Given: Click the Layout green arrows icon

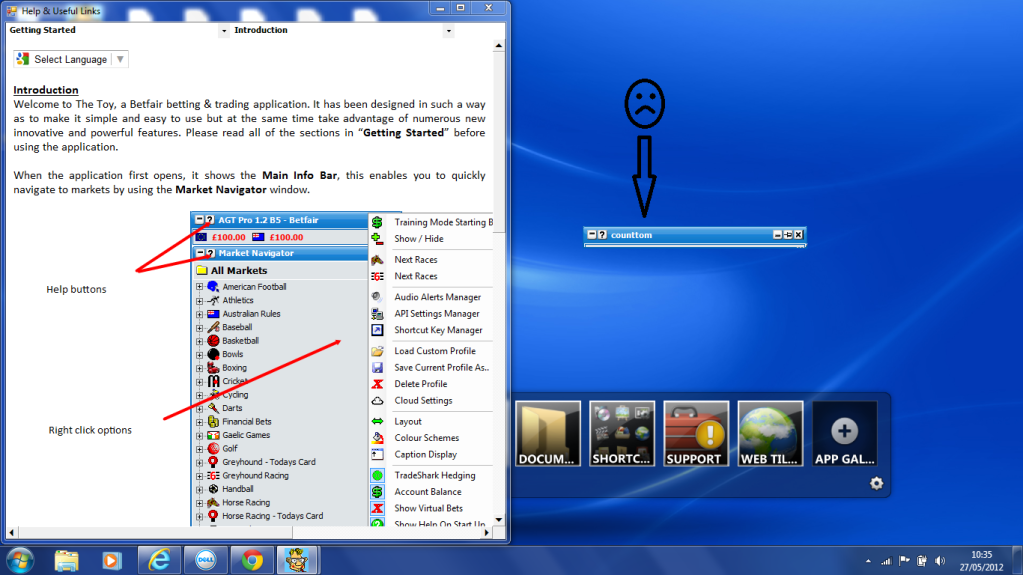Looking at the screenshot, I should pyautogui.click(x=377, y=422).
